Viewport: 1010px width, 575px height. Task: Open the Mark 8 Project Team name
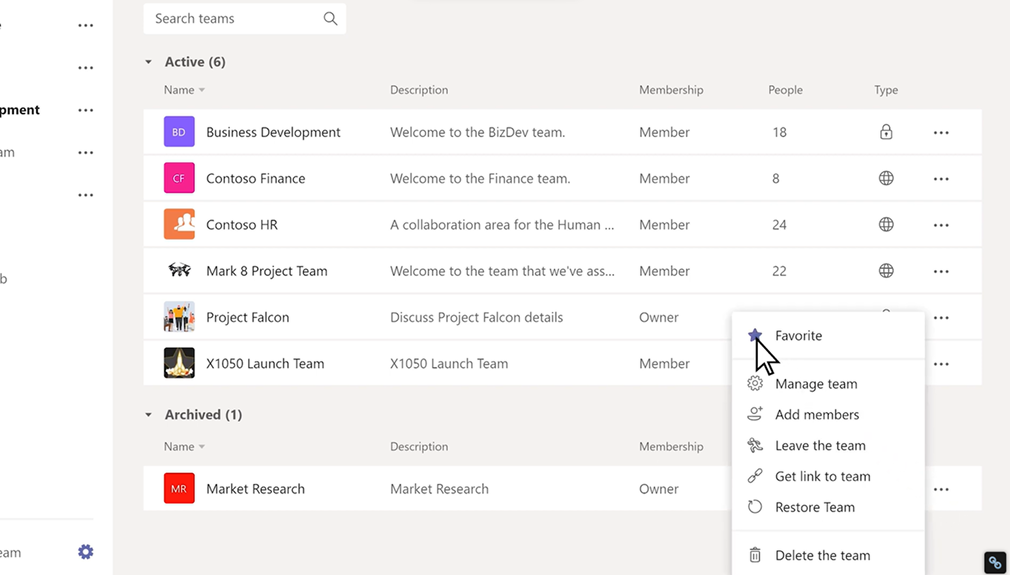[x=267, y=271]
